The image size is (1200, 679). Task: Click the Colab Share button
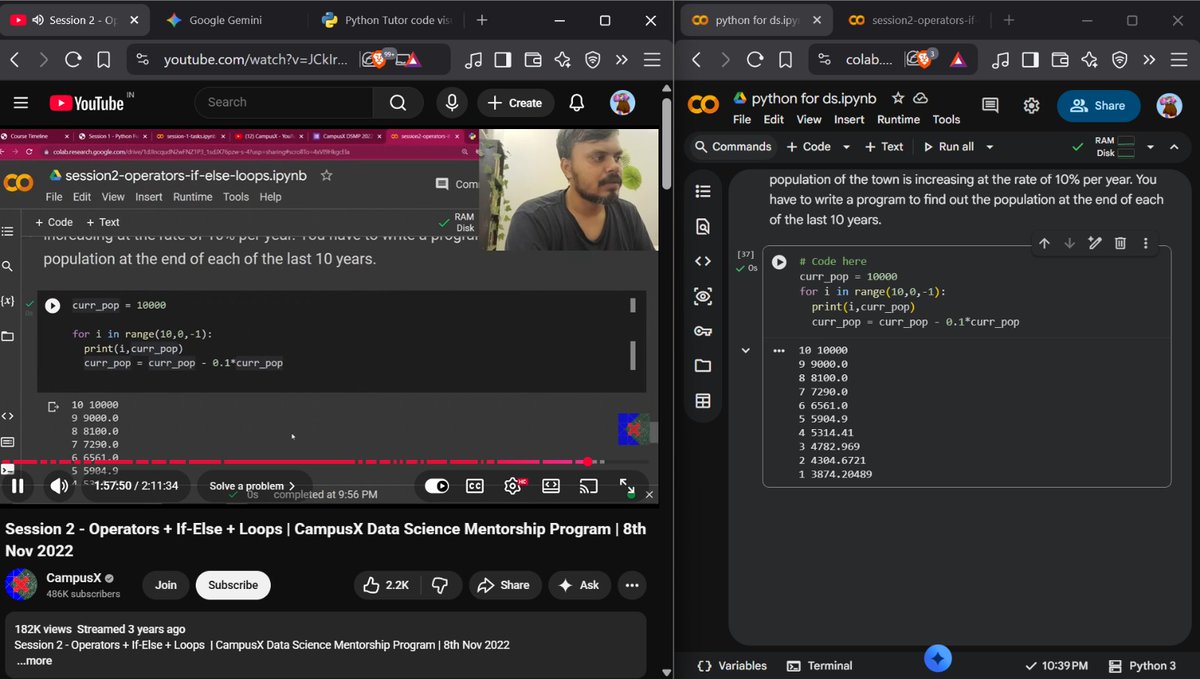(x=1097, y=105)
